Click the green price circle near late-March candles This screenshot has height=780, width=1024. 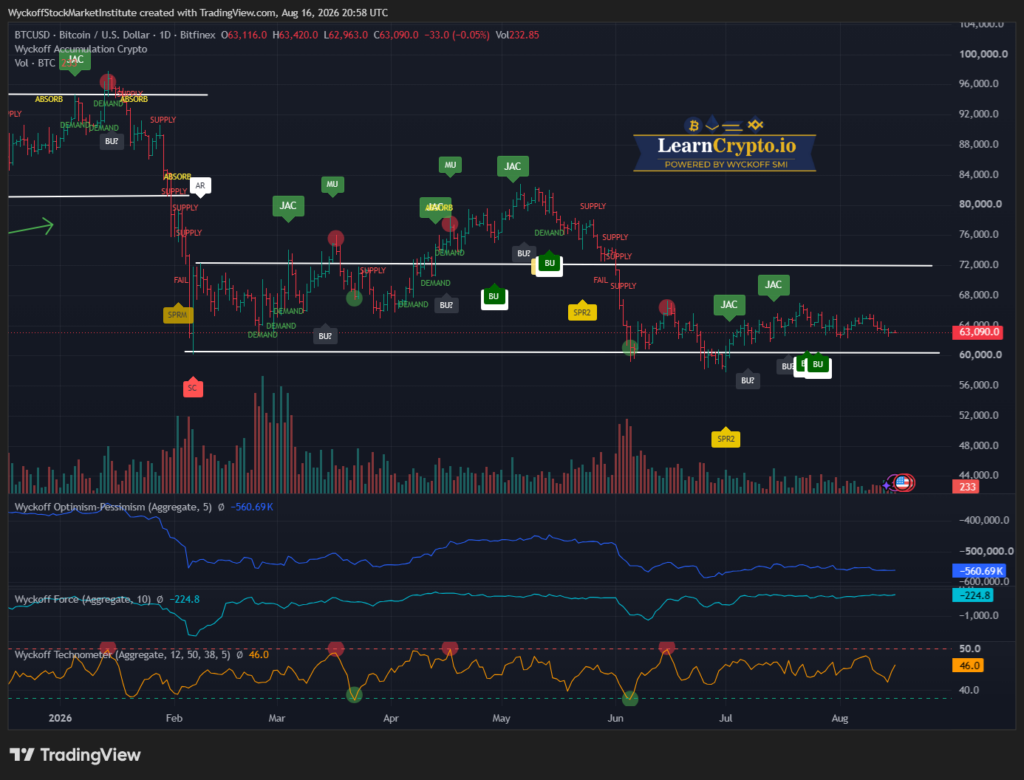[x=354, y=298]
